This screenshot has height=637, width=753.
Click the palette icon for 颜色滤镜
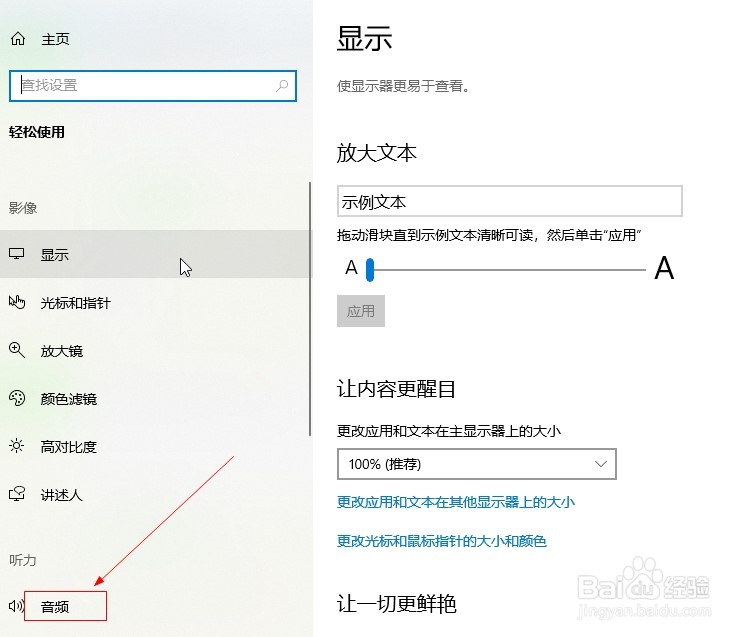pos(17,398)
